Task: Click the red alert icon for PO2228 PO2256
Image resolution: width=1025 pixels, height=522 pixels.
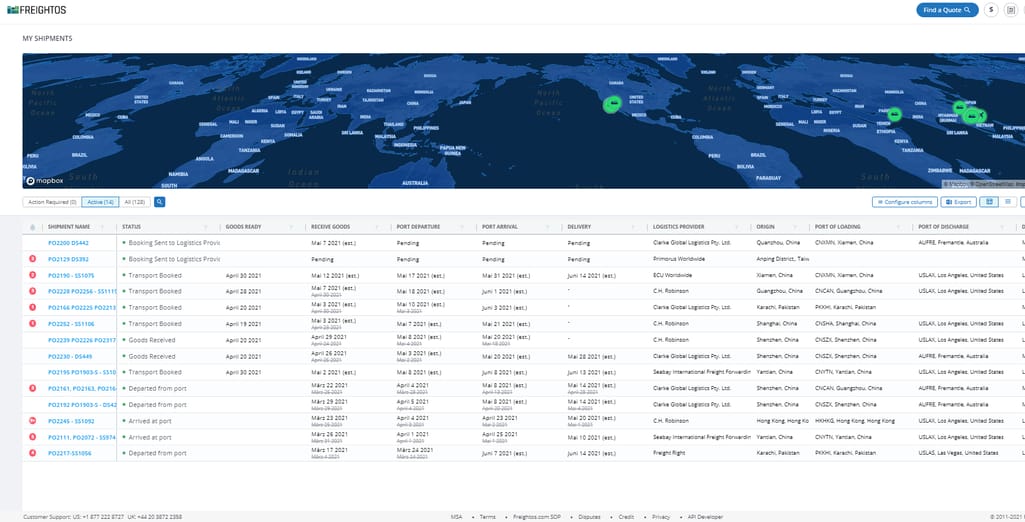Action: pos(33,291)
